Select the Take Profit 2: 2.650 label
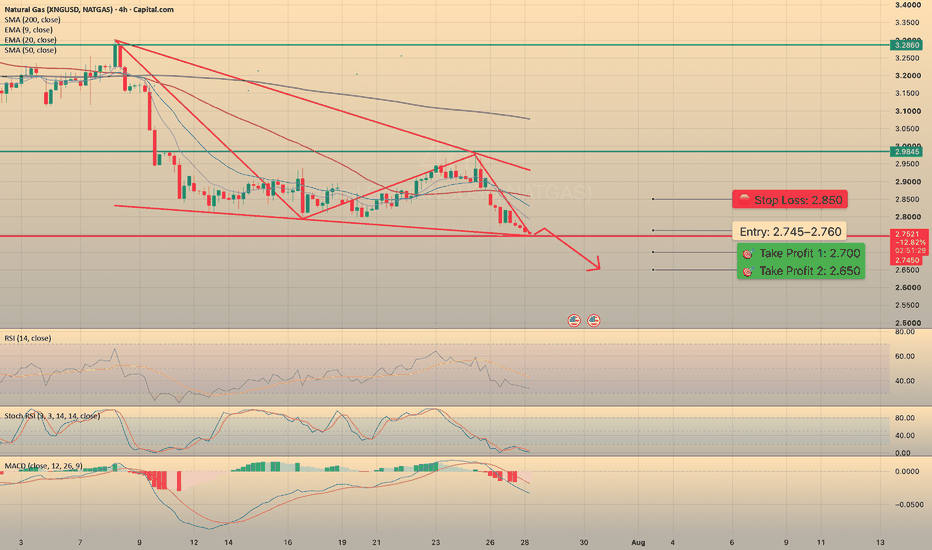 point(801,271)
